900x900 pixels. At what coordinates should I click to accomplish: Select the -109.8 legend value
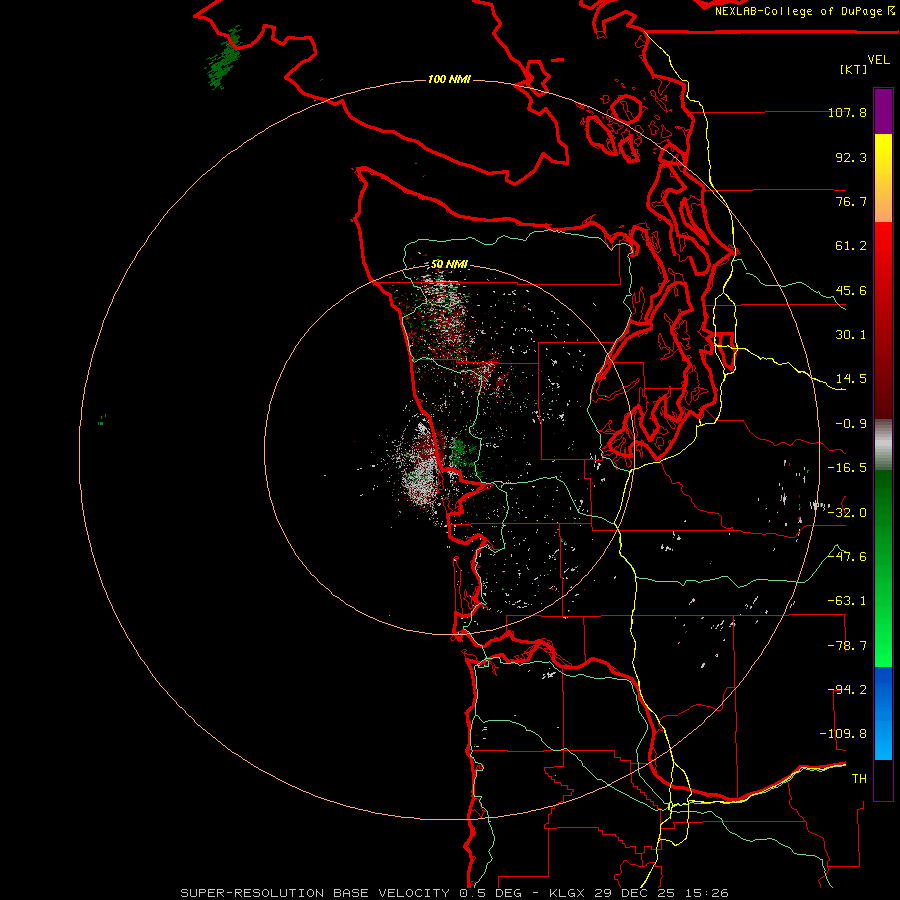(843, 734)
